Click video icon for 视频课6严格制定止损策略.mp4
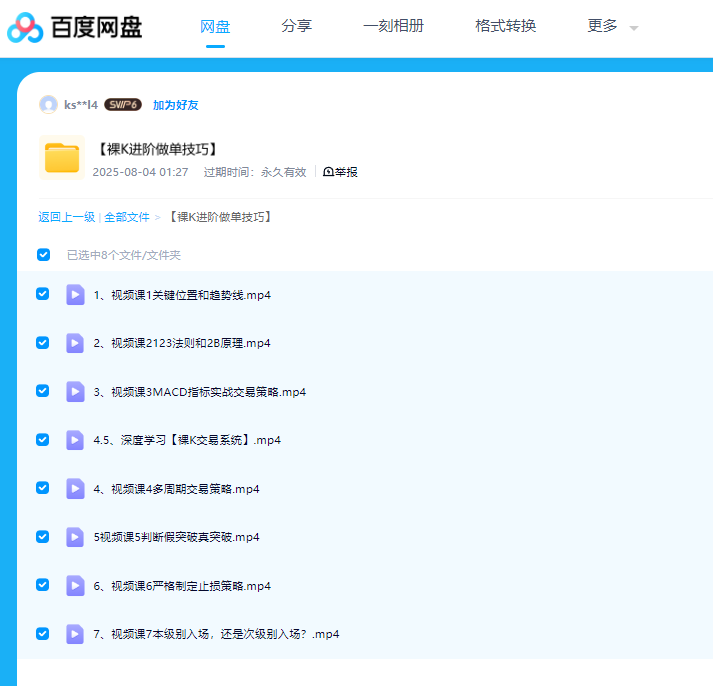The height and width of the screenshot is (686, 713). pyautogui.click(x=75, y=586)
